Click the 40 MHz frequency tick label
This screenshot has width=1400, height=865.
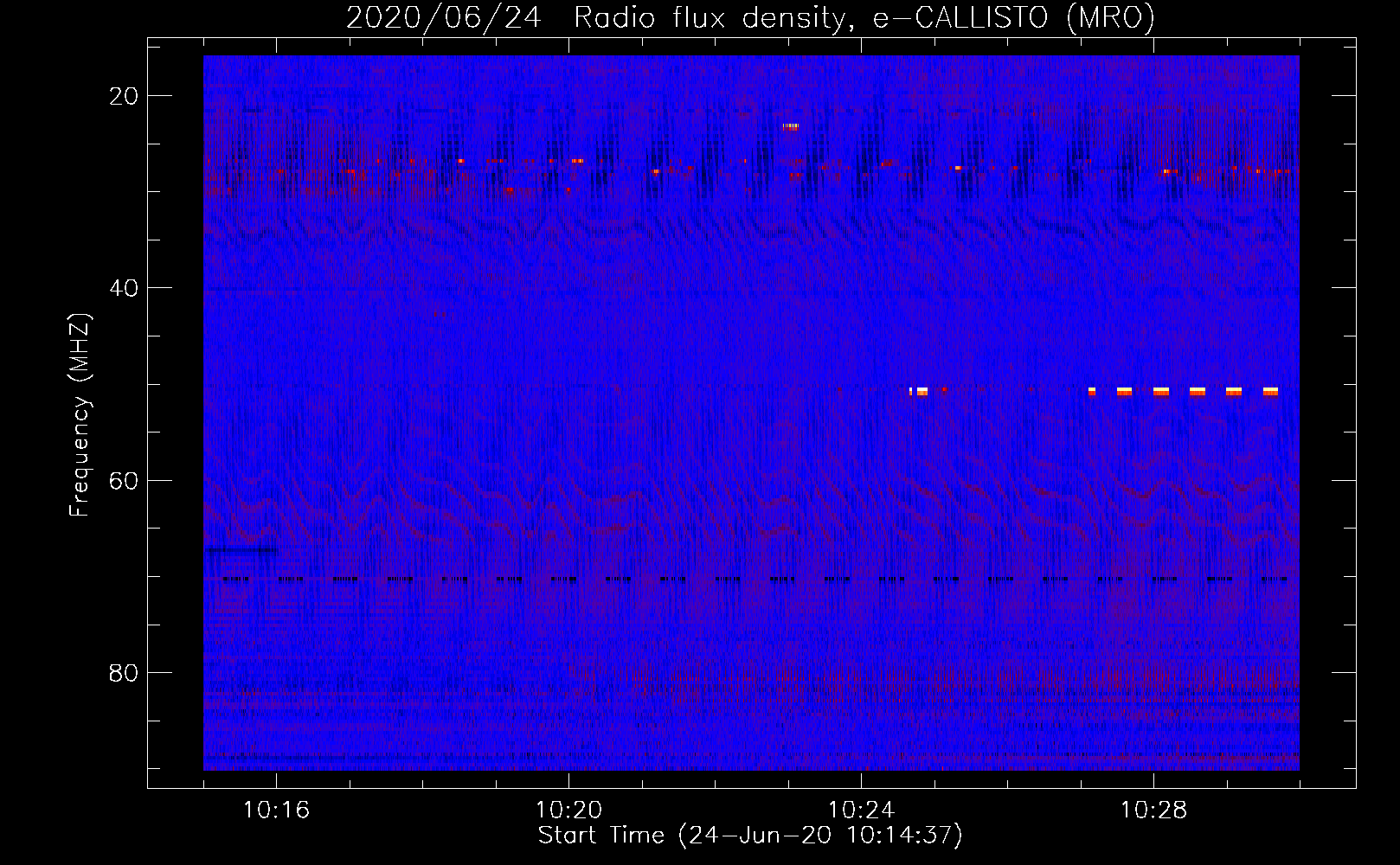tap(124, 288)
